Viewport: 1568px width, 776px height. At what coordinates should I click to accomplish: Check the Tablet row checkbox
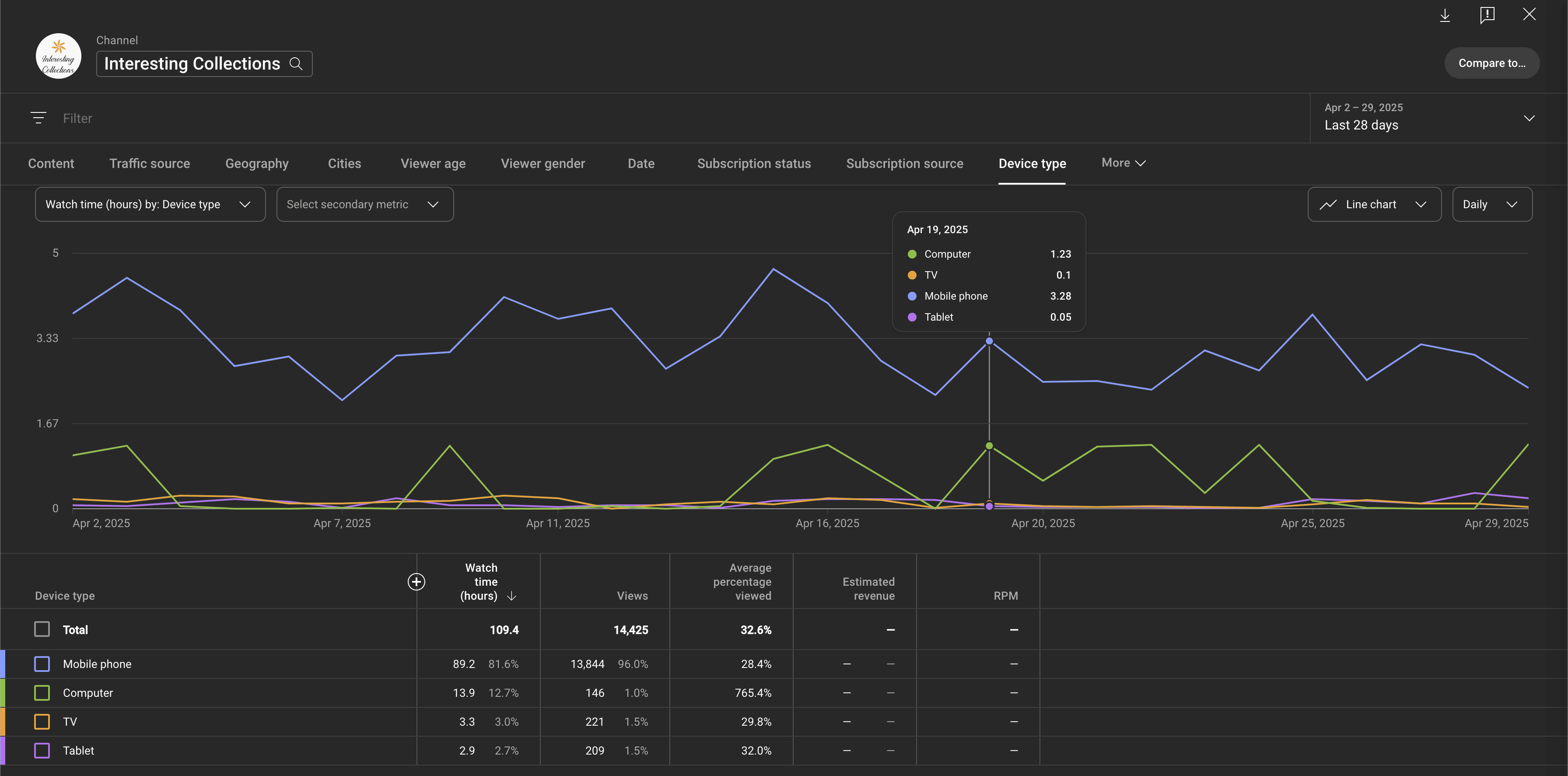42,751
